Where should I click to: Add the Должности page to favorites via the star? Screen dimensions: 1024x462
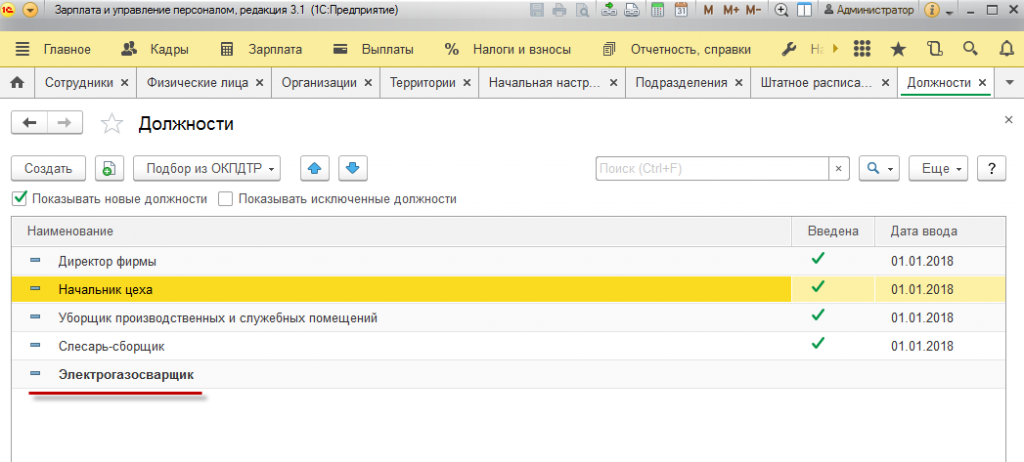pyautogui.click(x=112, y=124)
